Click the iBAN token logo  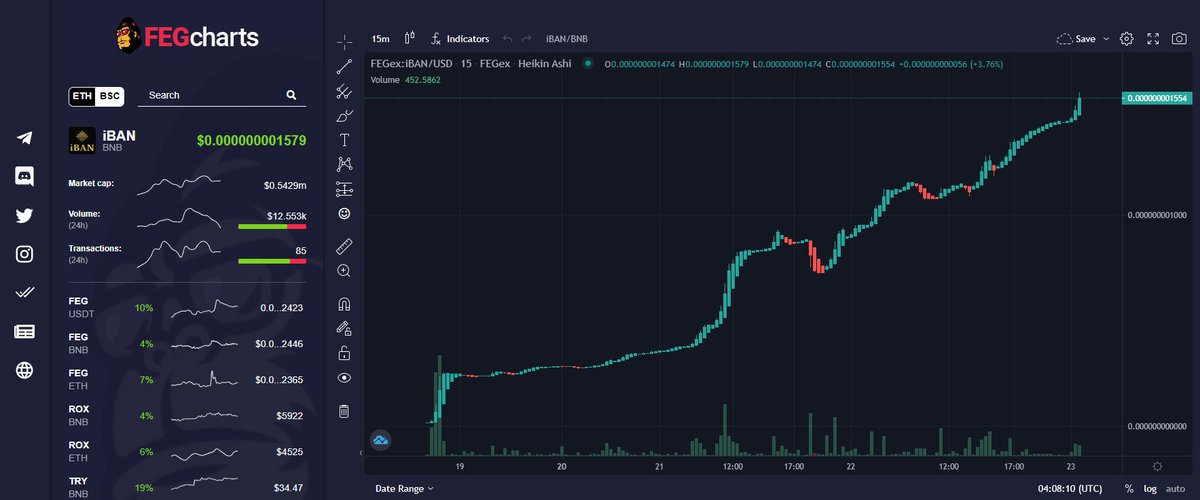coord(82,141)
